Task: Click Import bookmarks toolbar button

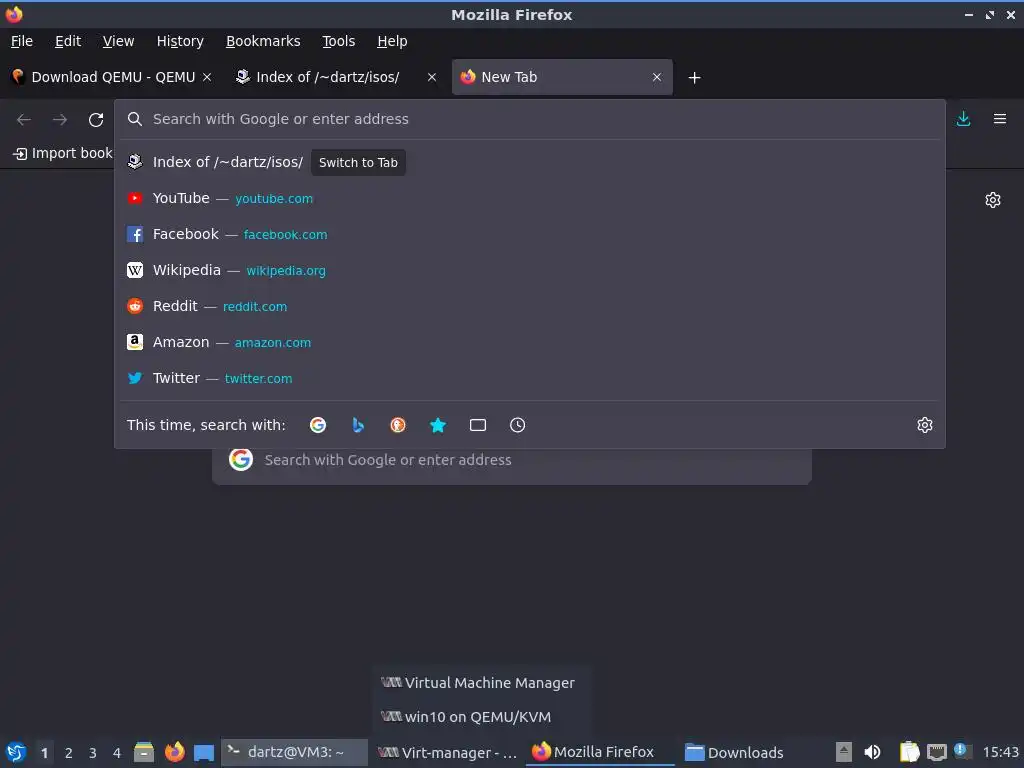Action: (x=63, y=153)
